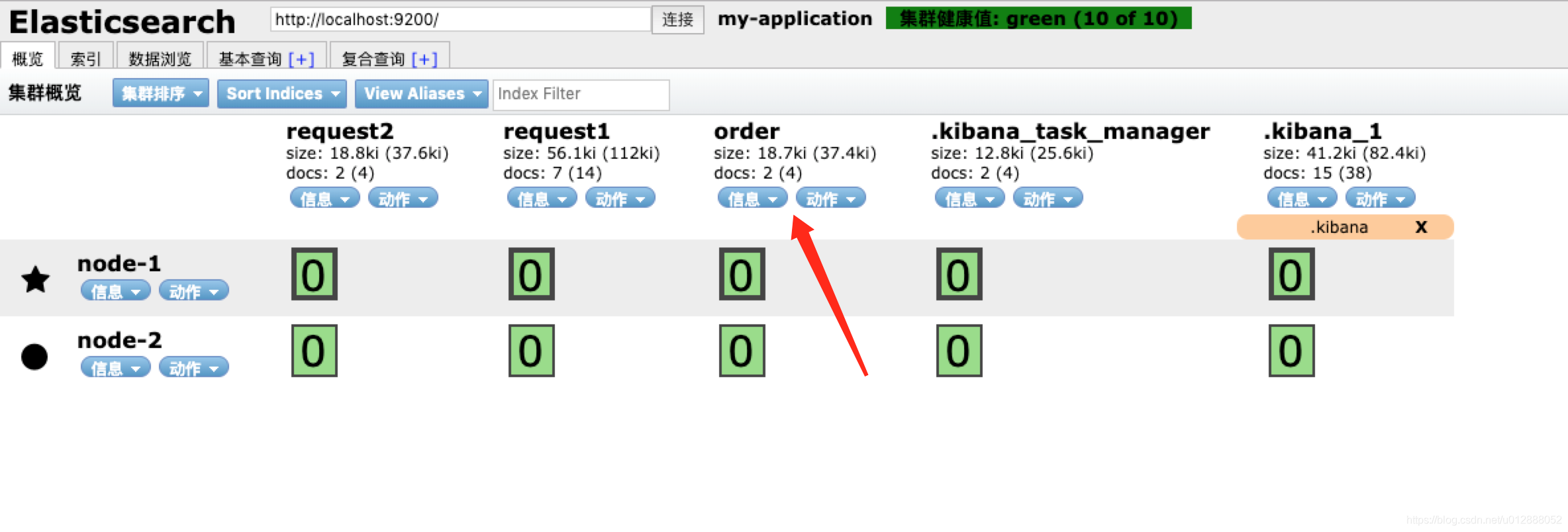1568x532 pixels.
Task: Click the master node star icon for node-1
Action: click(x=36, y=279)
